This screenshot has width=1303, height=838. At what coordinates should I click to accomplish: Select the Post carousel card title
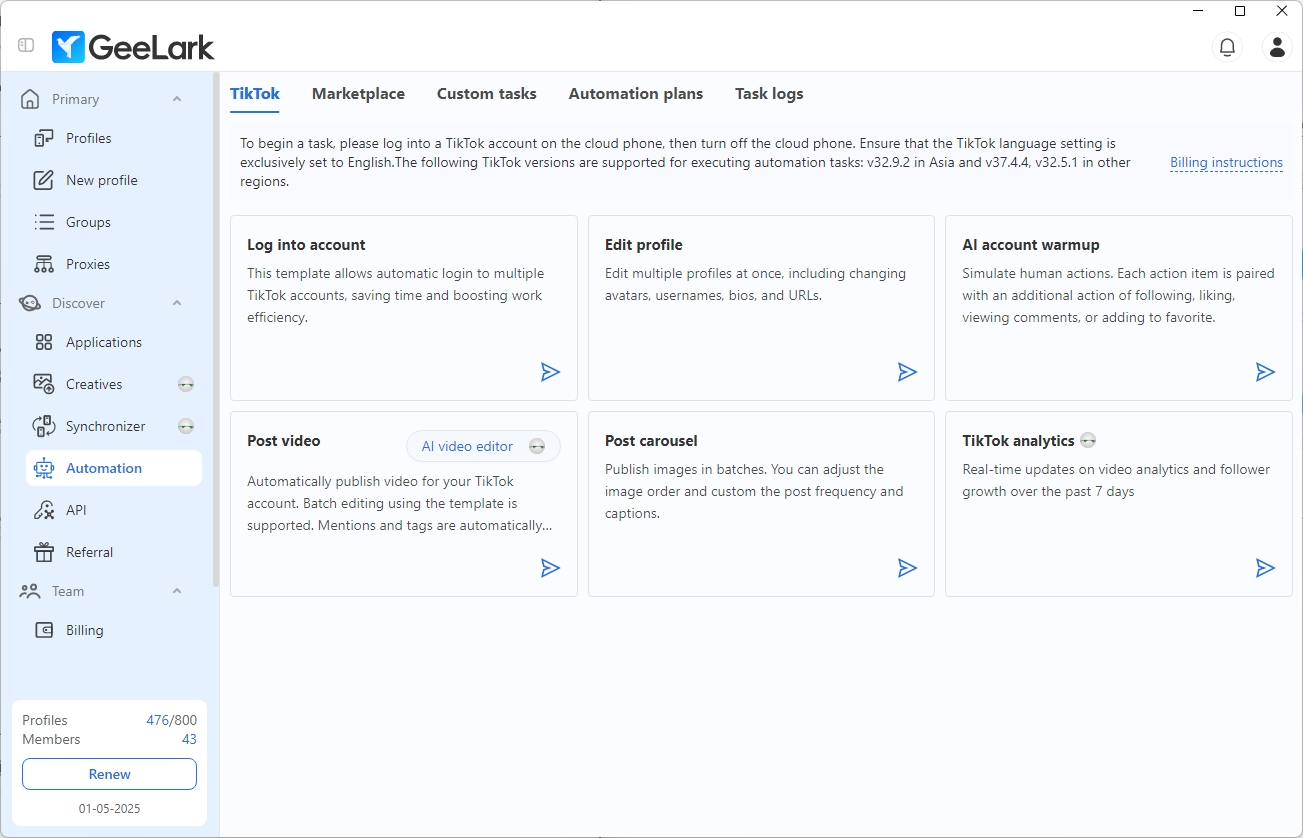651,440
